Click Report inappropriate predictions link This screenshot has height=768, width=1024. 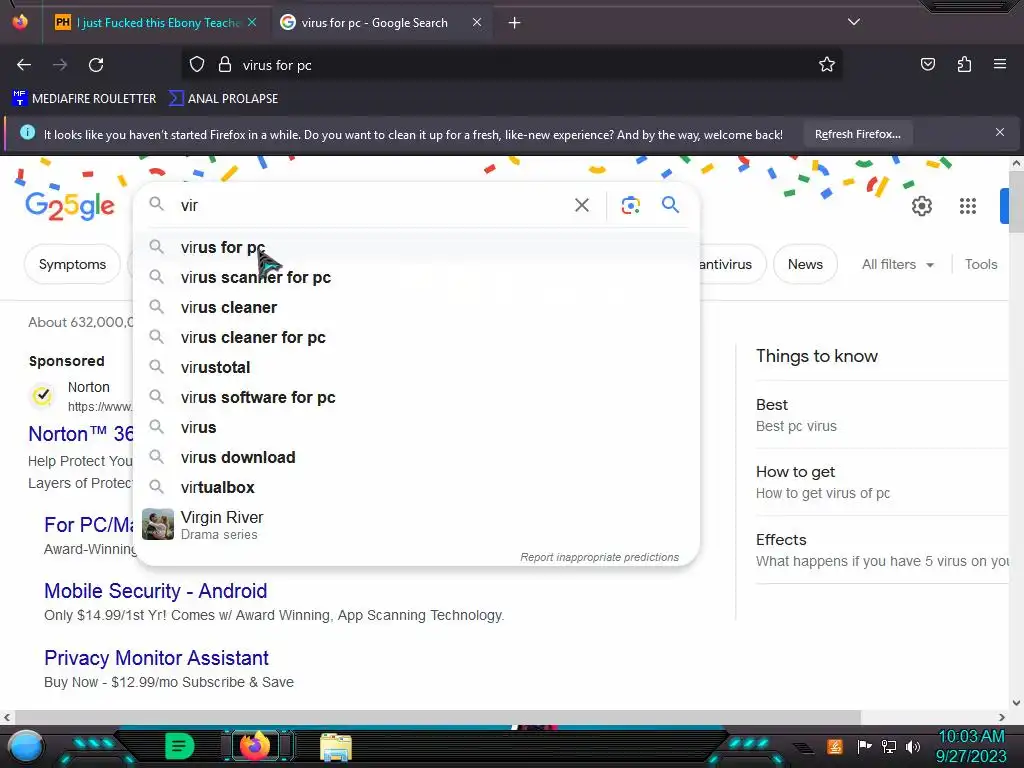pos(600,557)
